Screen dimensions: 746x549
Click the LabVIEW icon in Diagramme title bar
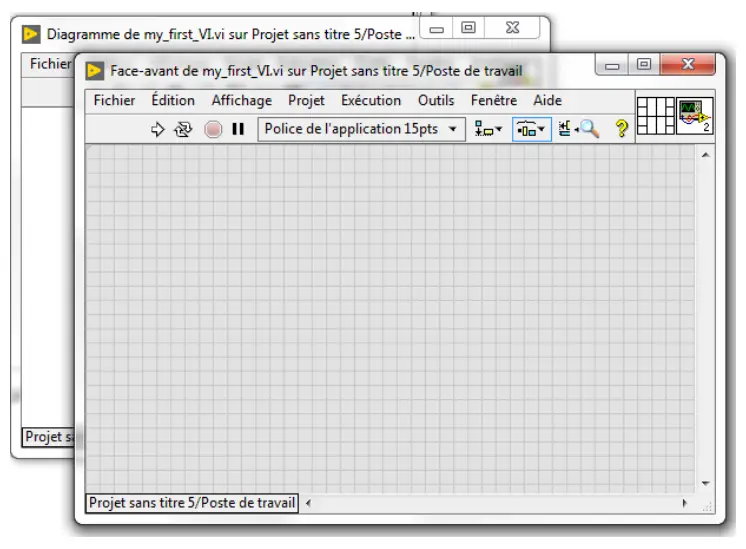click(31, 34)
